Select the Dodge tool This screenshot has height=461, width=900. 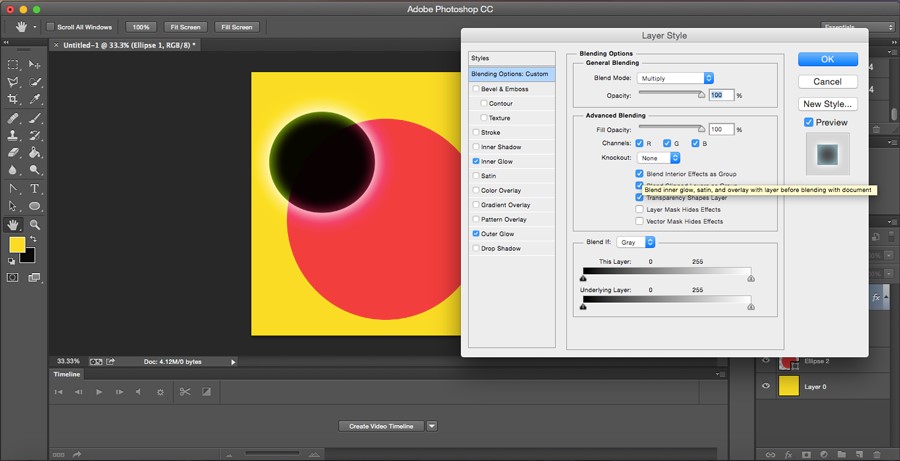pyautogui.click(x=34, y=170)
